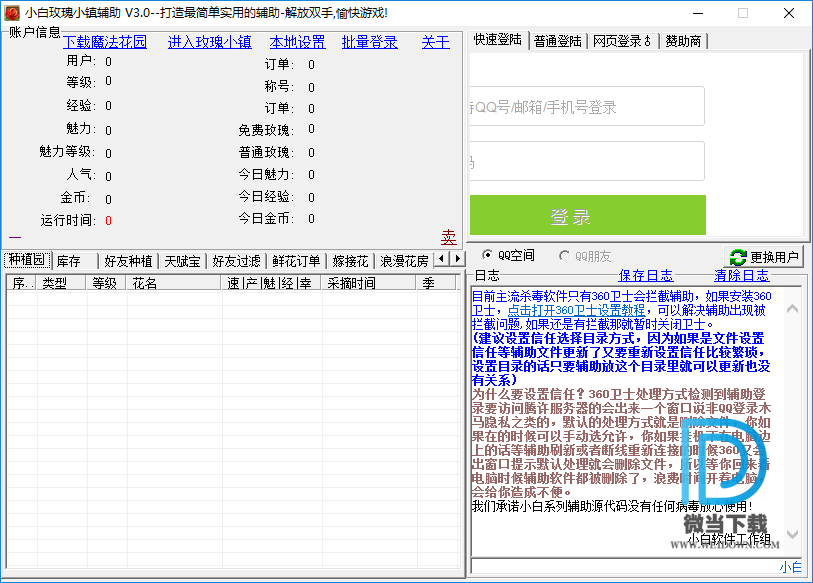Click the 日志 label
This screenshot has height=583, width=813.
pos(487,275)
